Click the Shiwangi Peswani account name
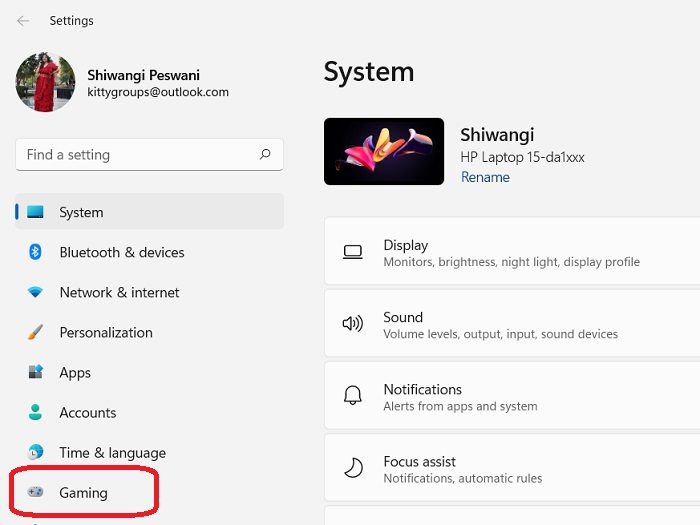700x525 pixels. pyautogui.click(x=143, y=75)
